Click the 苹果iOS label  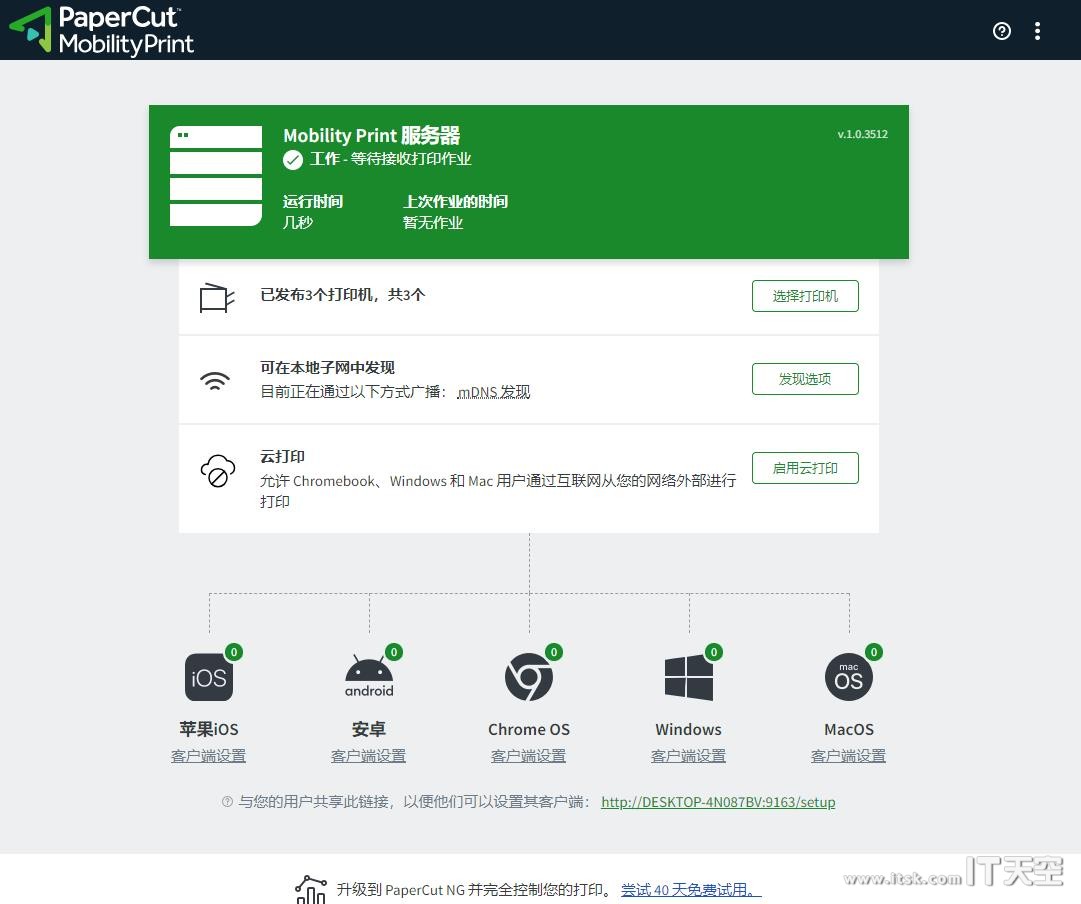pos(209,730)
